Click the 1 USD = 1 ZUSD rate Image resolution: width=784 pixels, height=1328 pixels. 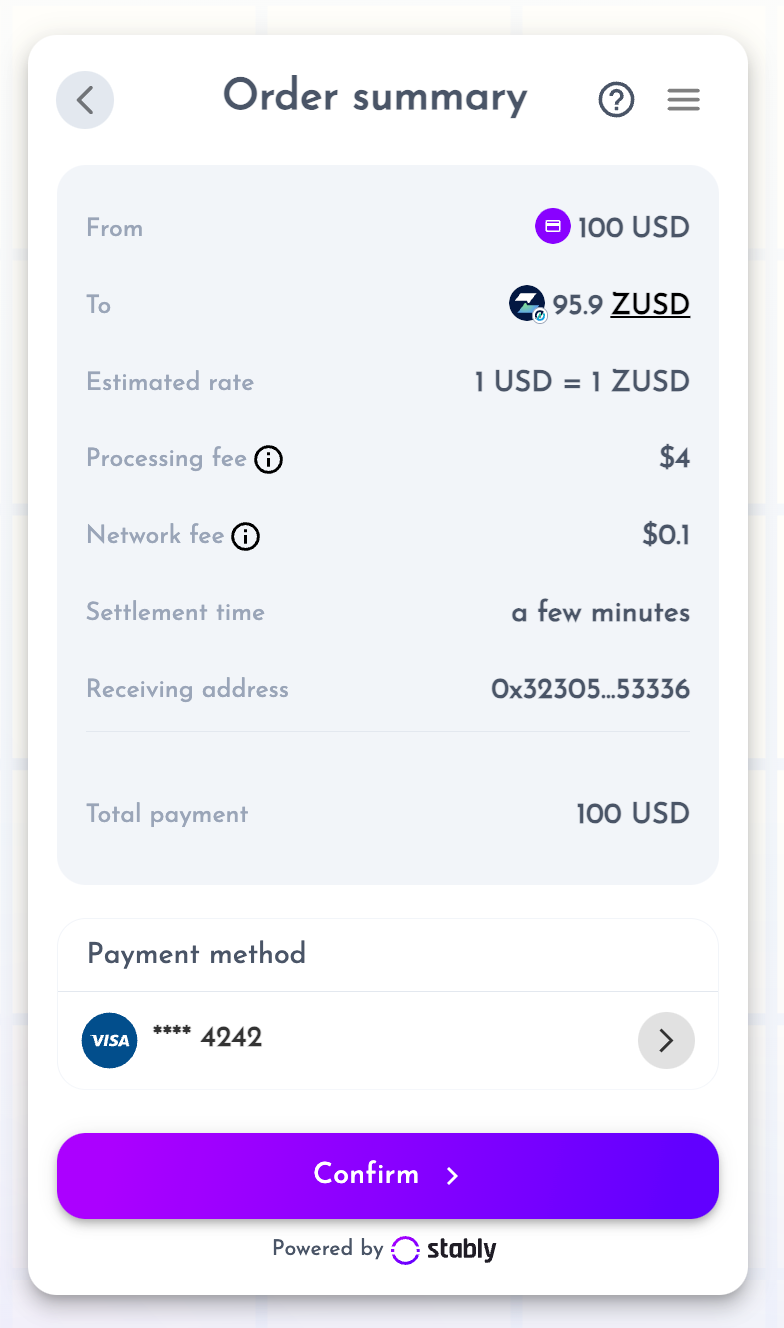(582, 381)
